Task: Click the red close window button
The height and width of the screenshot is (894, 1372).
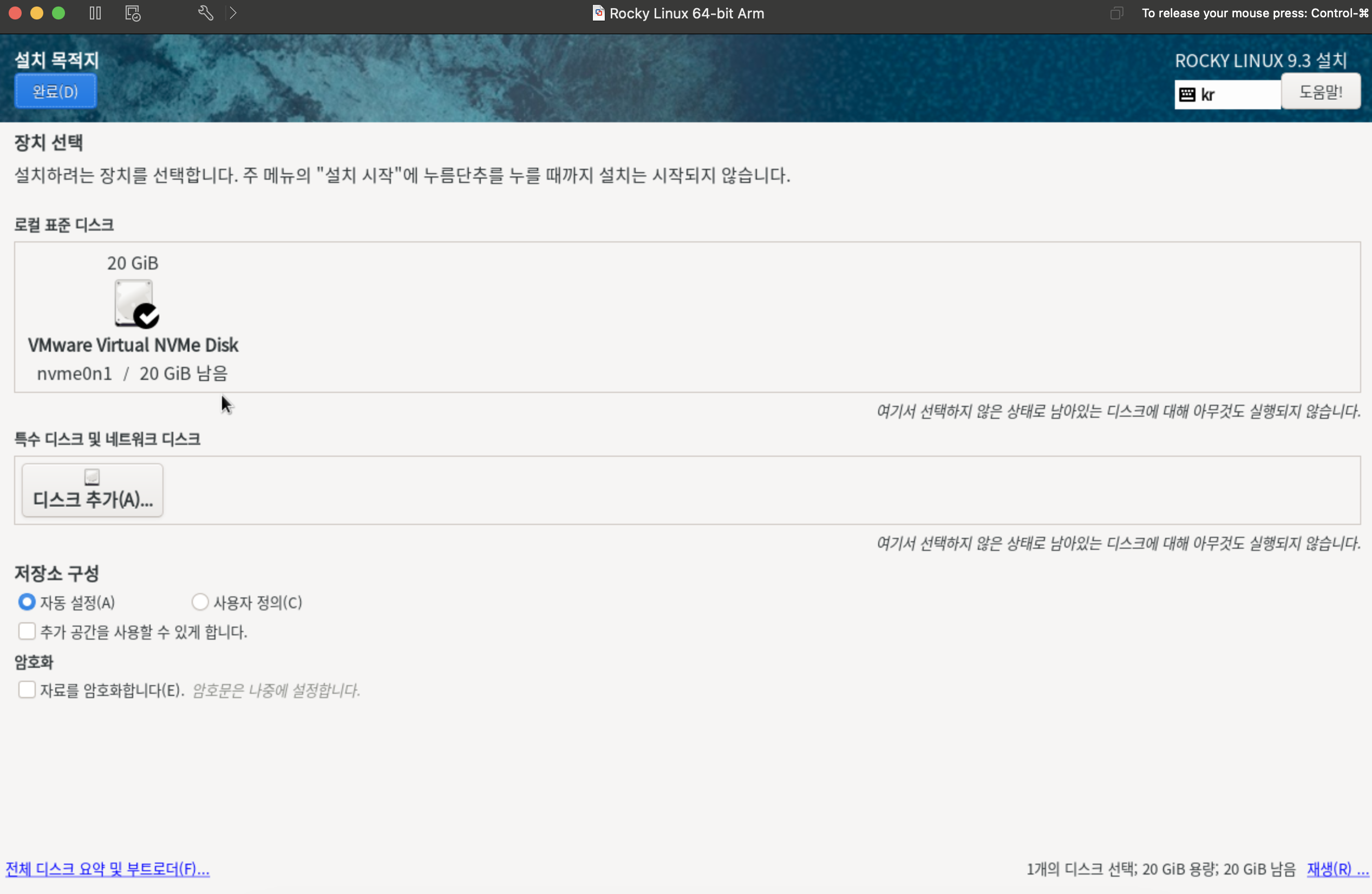Action: tap(16, 13)
